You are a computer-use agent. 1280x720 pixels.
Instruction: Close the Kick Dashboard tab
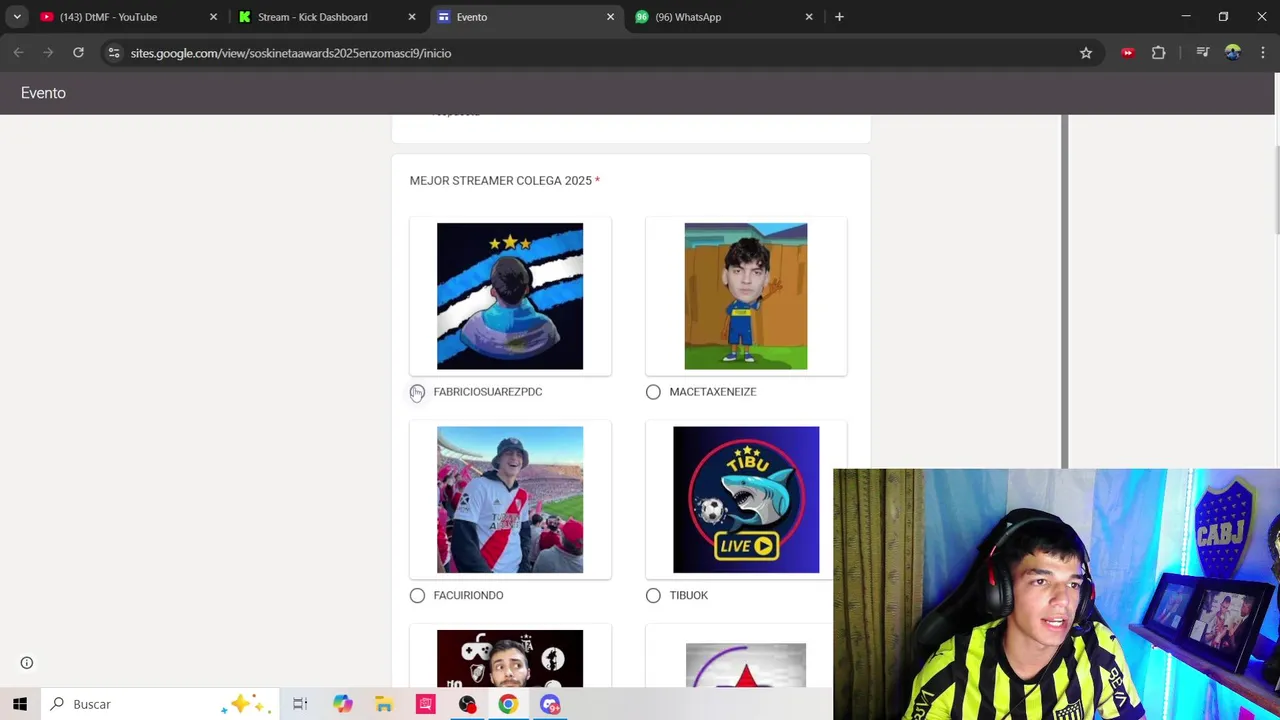tap(412, 17)
